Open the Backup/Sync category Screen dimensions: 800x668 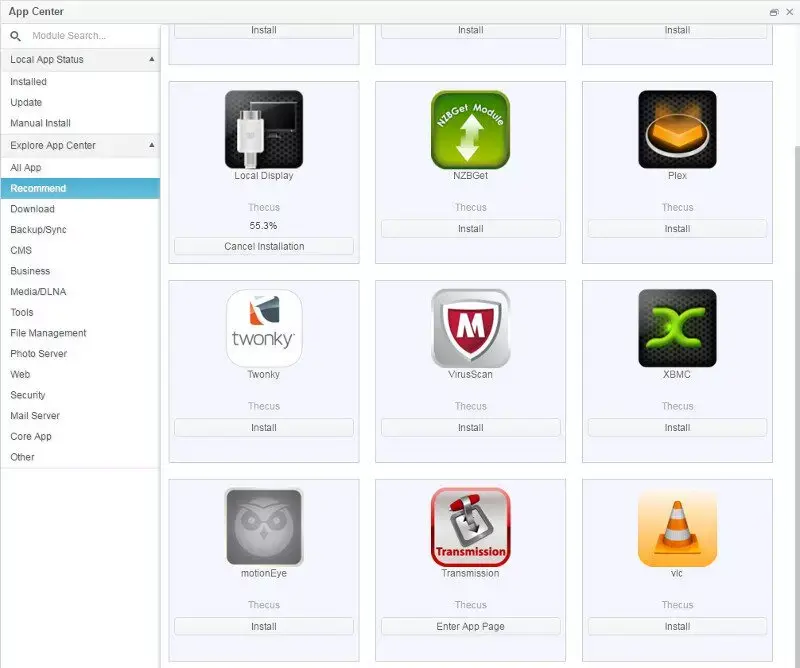coord(80,230)
